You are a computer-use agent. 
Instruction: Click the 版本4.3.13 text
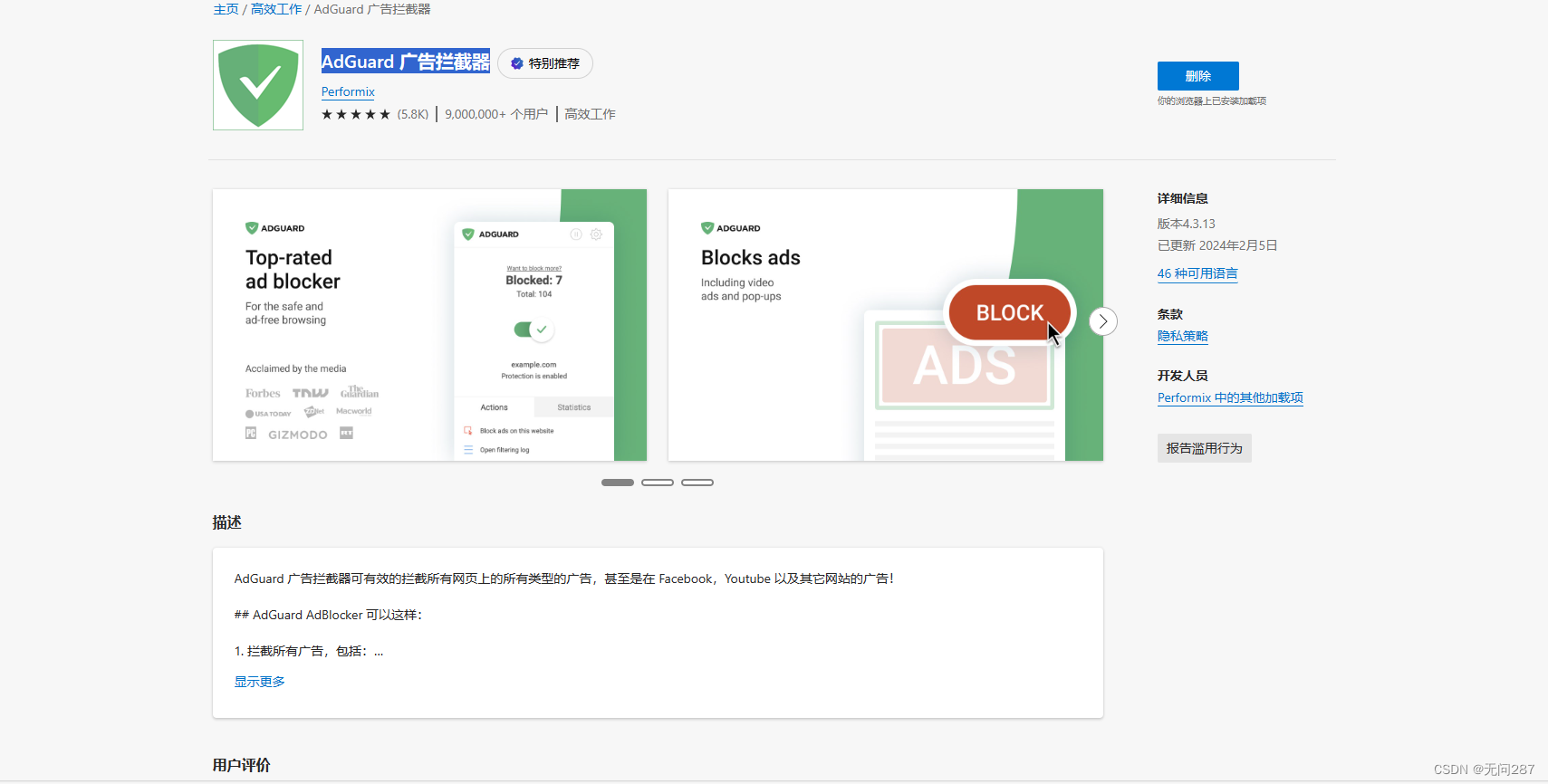[x=1186, y=224]
